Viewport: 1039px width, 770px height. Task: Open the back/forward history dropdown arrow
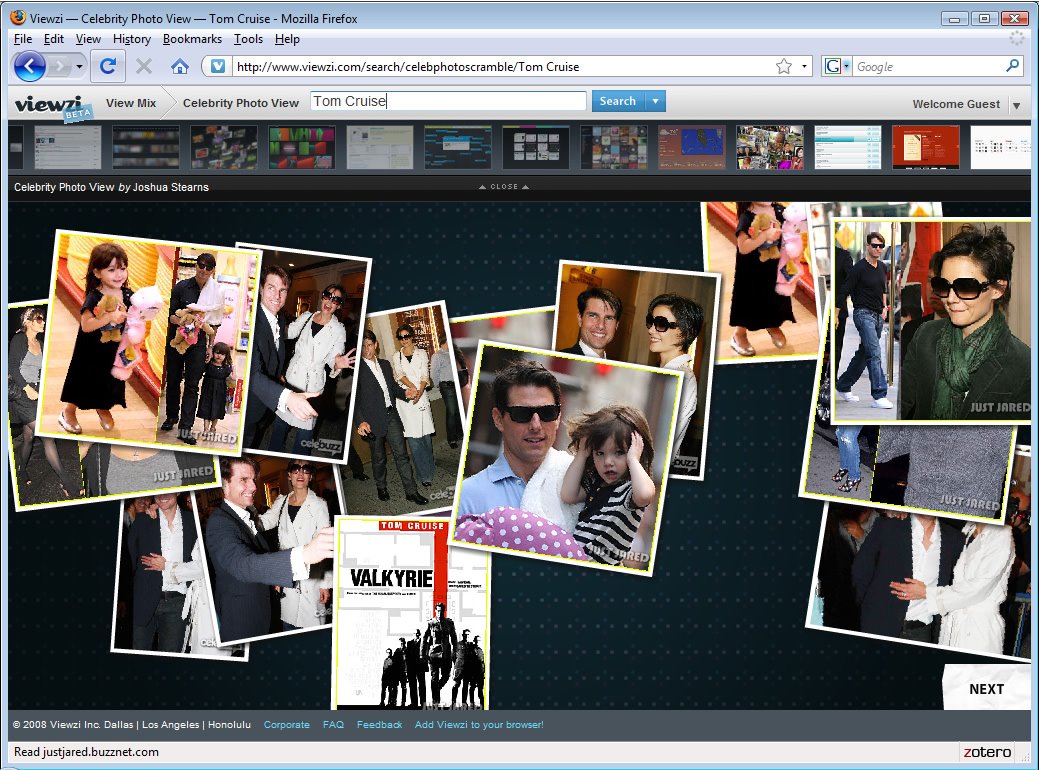(x=80, y=66)
